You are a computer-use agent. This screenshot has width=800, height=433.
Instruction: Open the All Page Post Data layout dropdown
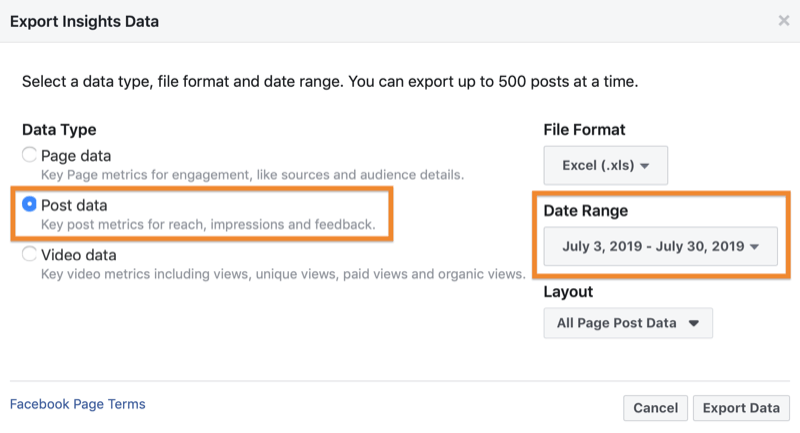(628, 323)
